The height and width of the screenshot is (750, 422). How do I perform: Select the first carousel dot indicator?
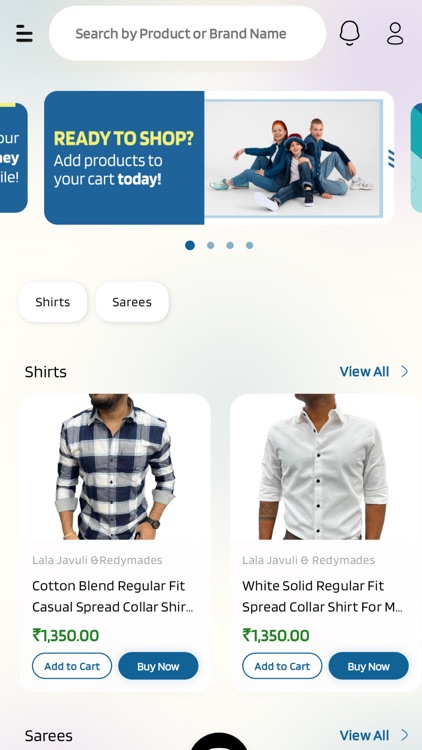pos(190,245)
